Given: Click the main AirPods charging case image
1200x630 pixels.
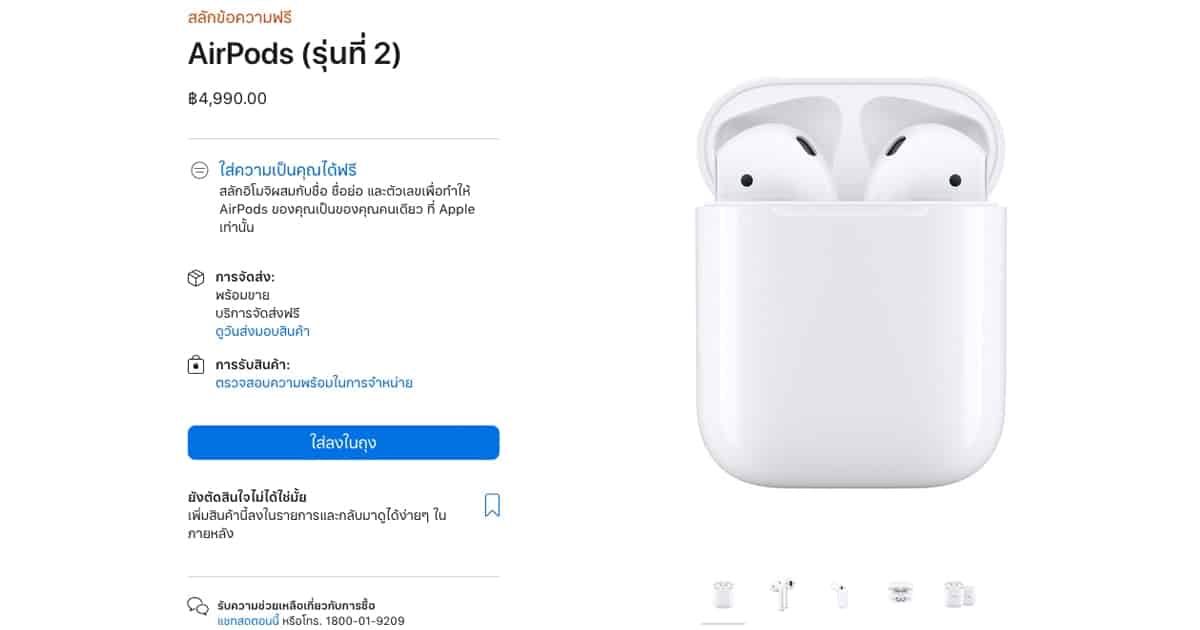Looking at the screenshot, I should (x=849, y=283).
